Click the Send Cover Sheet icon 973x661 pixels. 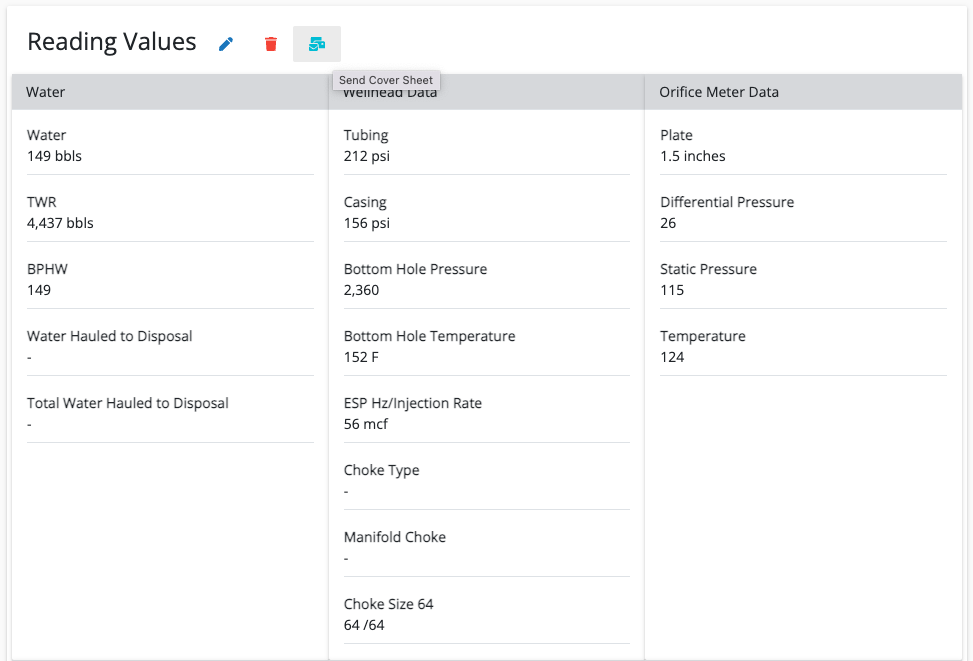[317, 44]
